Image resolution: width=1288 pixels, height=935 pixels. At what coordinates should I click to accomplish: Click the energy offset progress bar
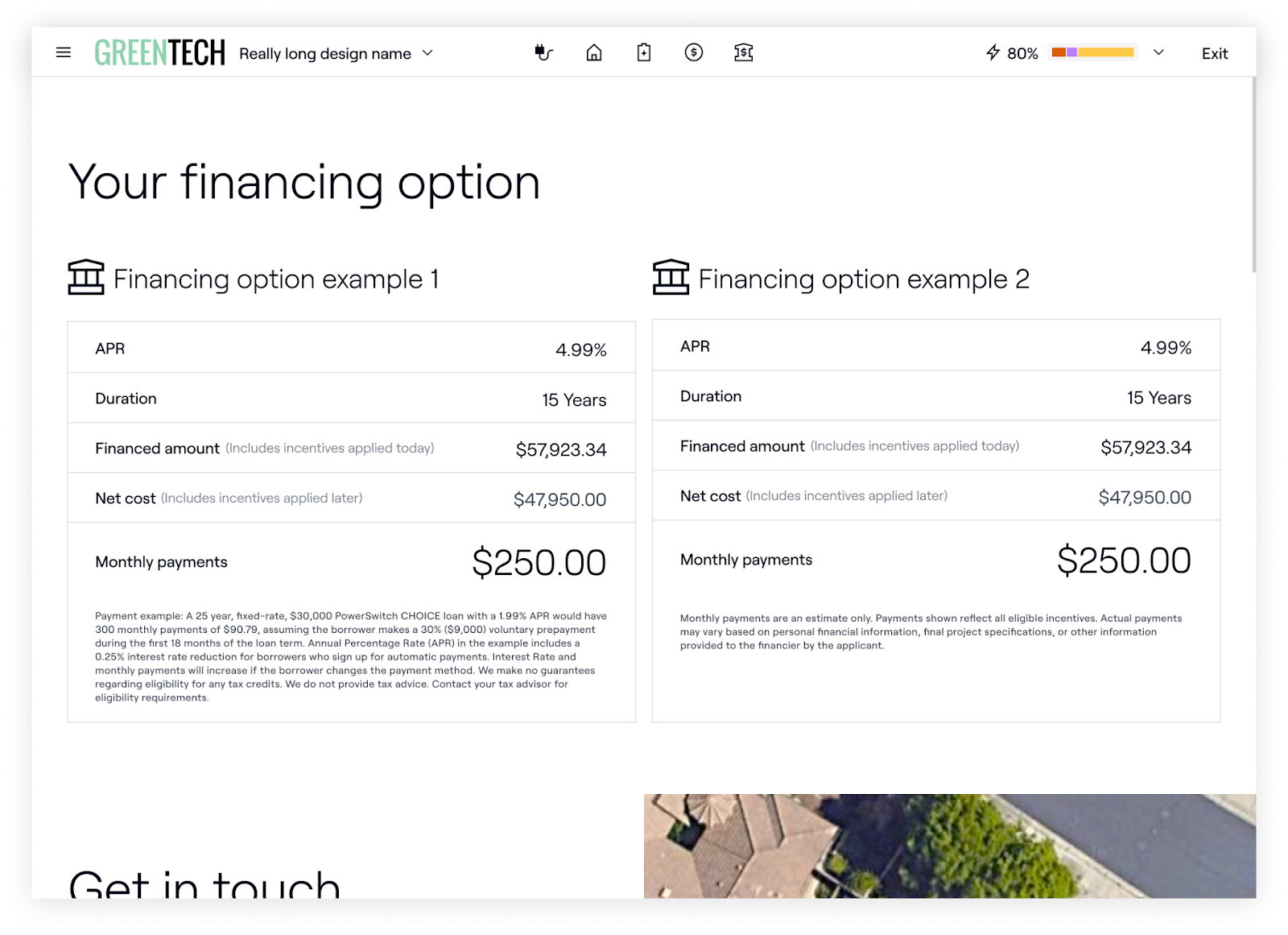[x=1093, y=53]
